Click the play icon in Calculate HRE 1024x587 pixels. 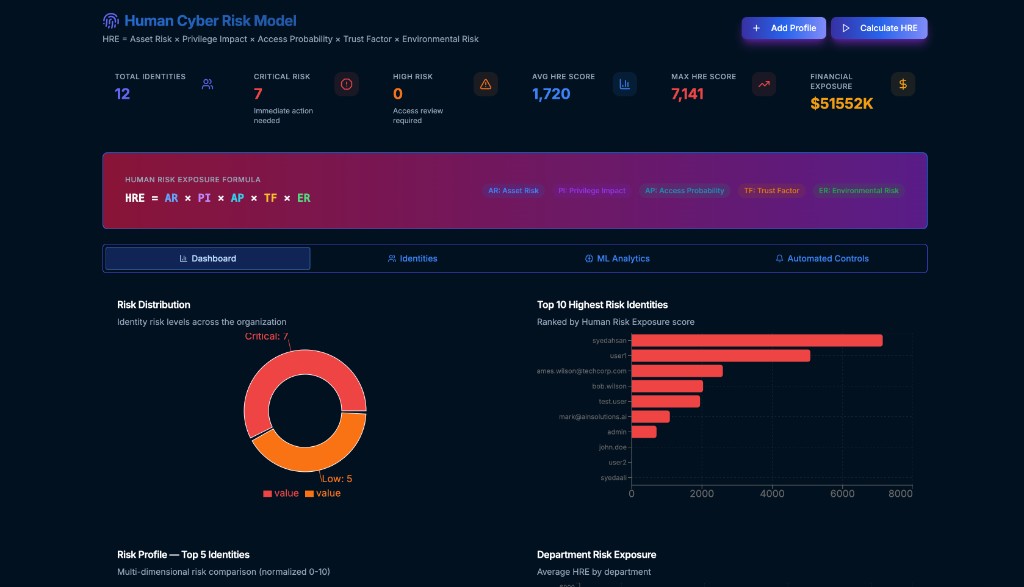coord(846,28)
